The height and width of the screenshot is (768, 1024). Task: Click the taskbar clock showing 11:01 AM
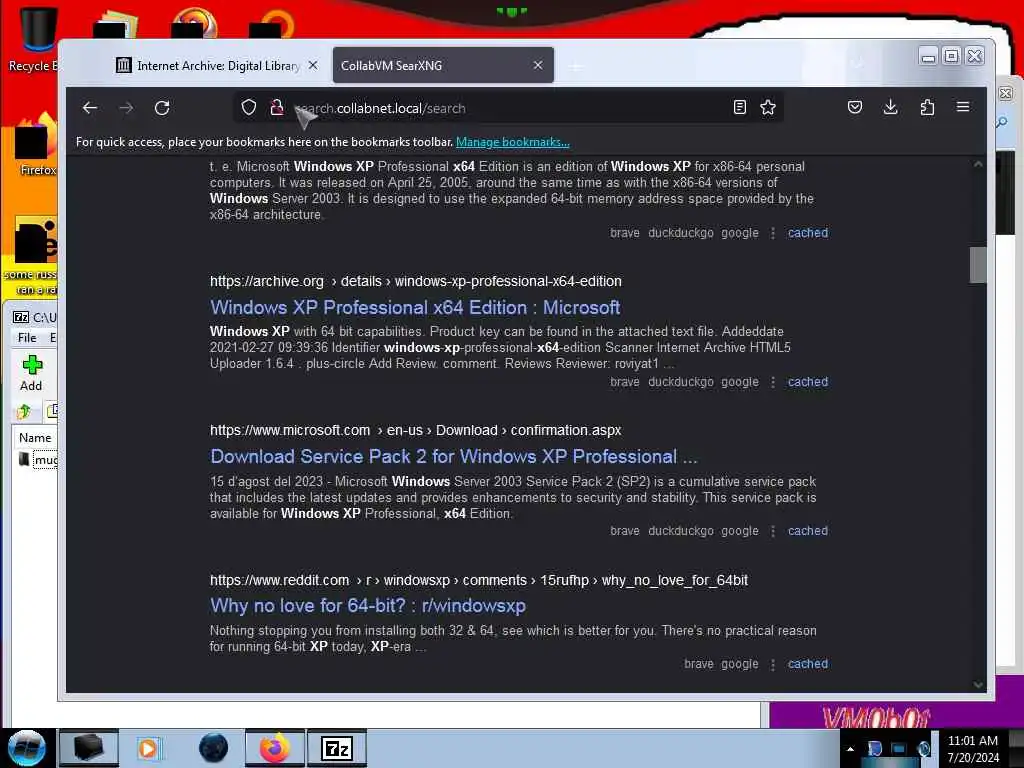973,748
